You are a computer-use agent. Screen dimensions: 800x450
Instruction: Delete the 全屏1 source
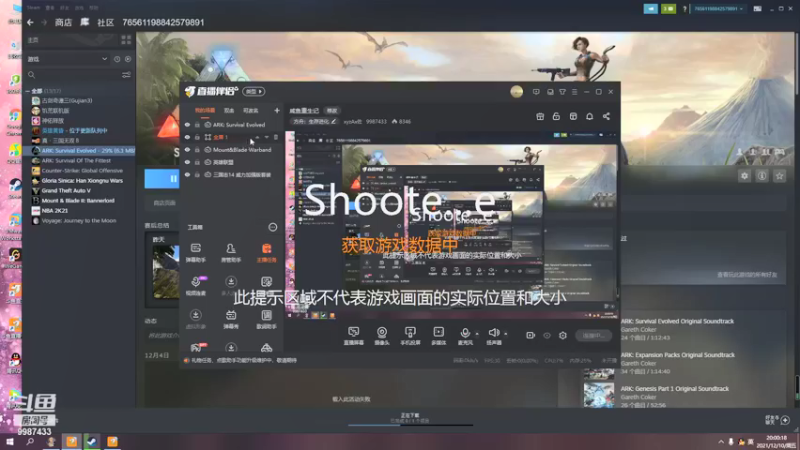pos(276,137)
